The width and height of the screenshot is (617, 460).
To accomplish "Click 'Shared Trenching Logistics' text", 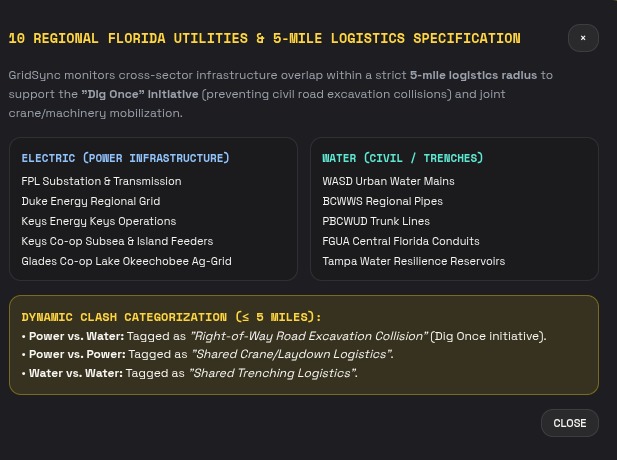I will click(x=272, y=373).
